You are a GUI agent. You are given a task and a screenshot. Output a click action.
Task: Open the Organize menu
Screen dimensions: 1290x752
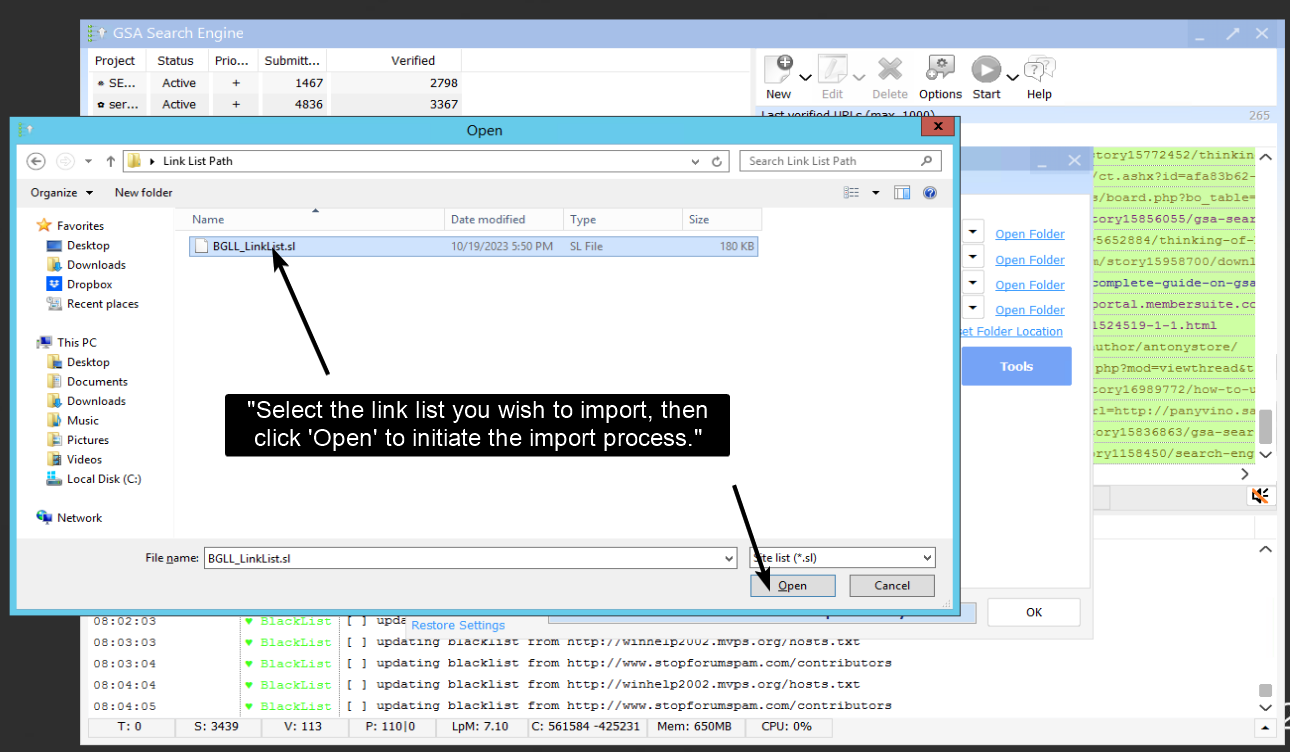coord(61,192)
